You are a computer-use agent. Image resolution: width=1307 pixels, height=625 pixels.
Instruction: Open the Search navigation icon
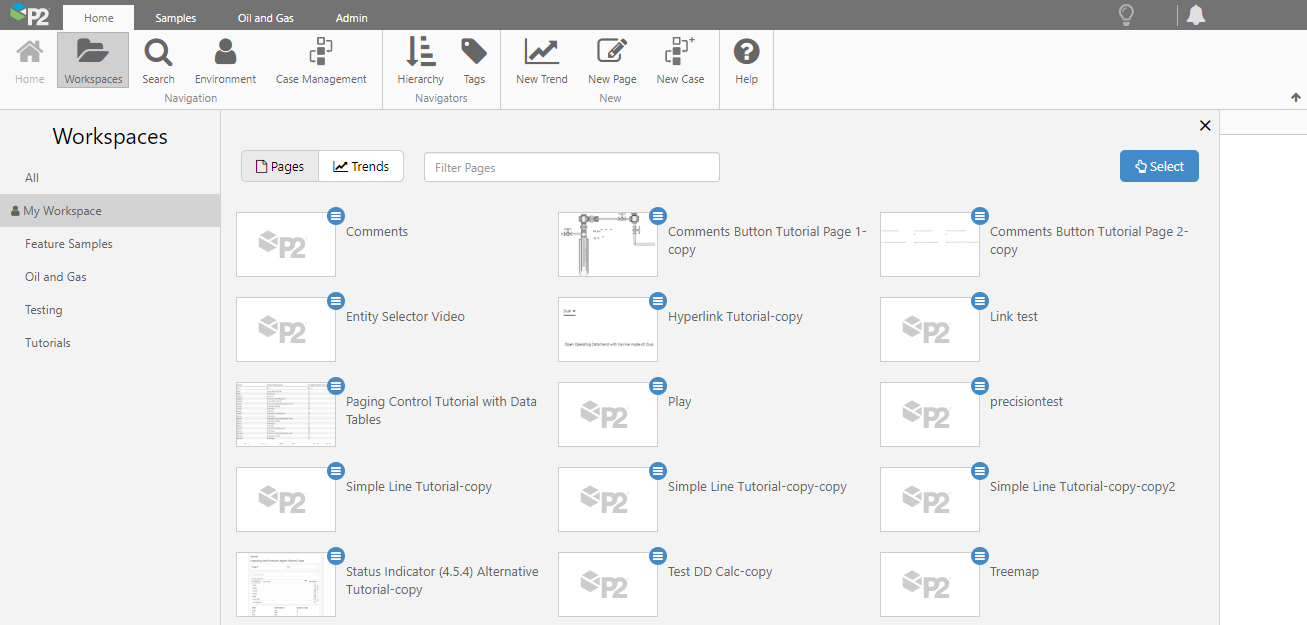(x=158, y=60)
